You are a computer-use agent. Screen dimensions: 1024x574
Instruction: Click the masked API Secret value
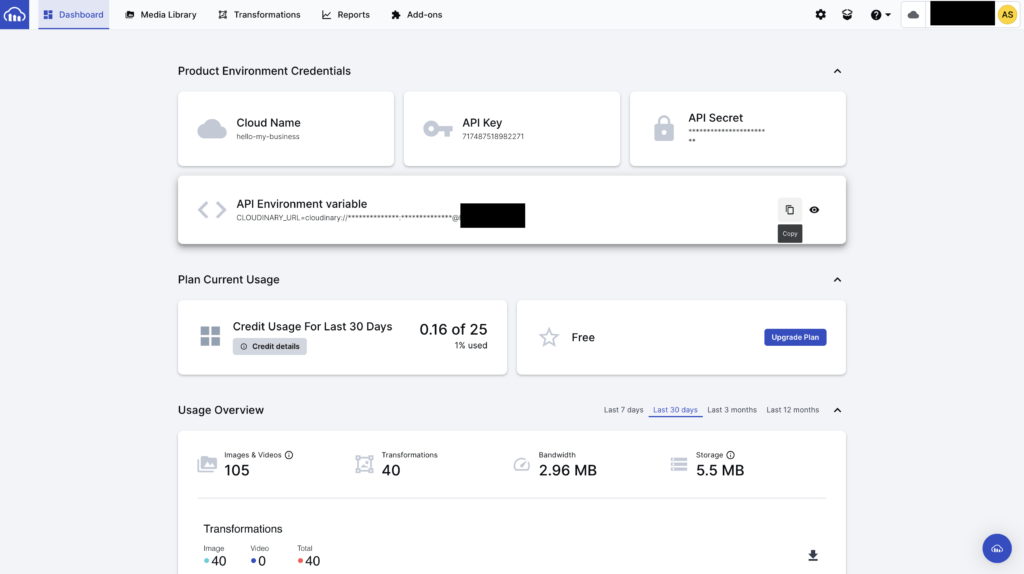click(x=726, y=135)
